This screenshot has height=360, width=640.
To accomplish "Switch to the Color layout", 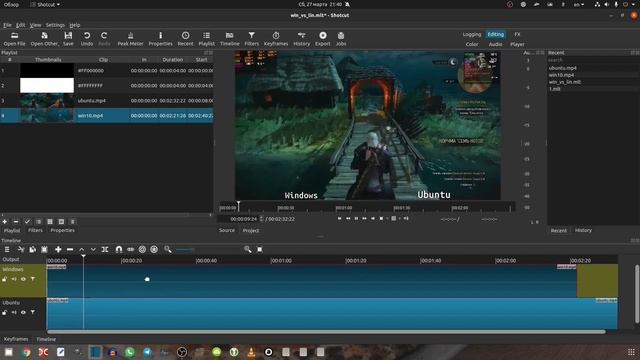I will (472, 44).
